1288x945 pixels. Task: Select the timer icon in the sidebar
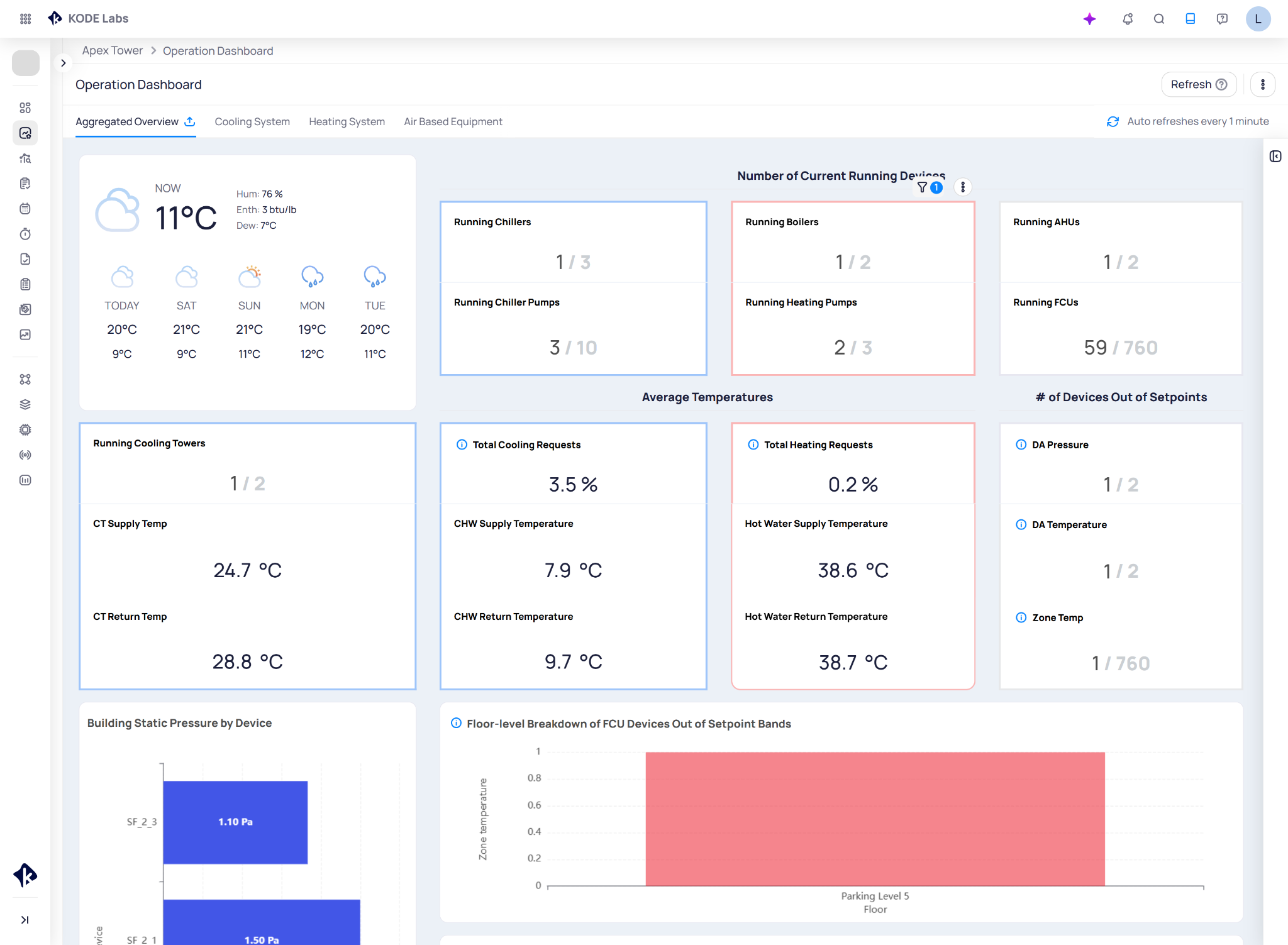point(25,233)
